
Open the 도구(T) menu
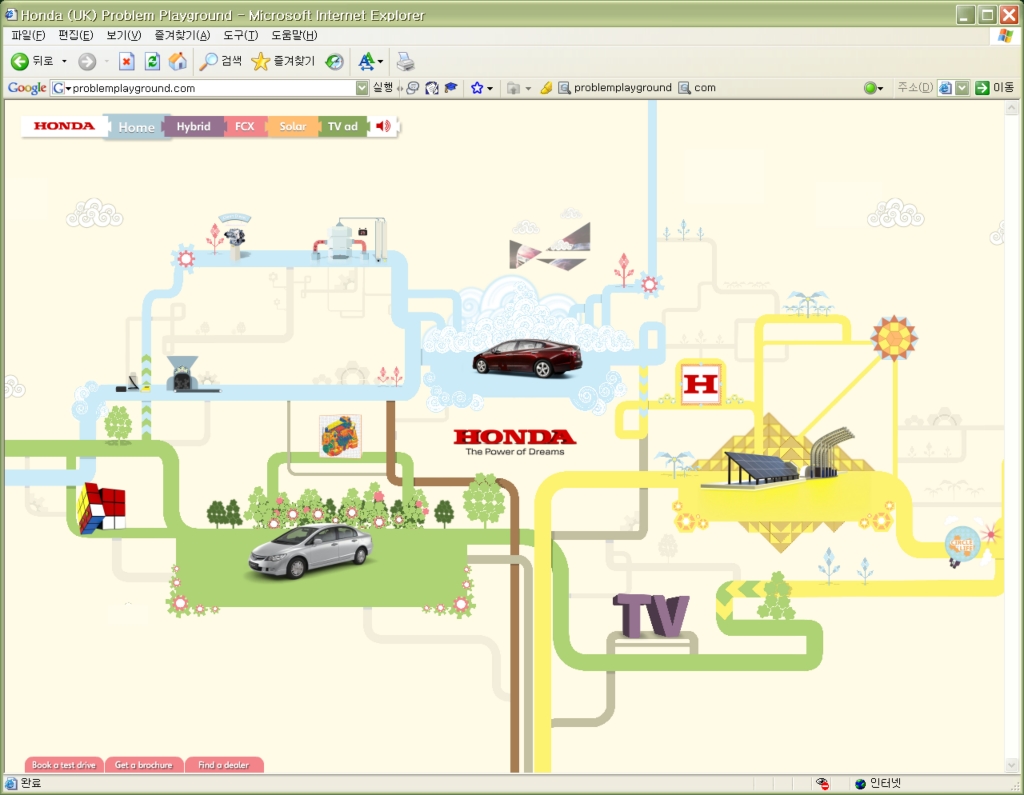[240, 35]
